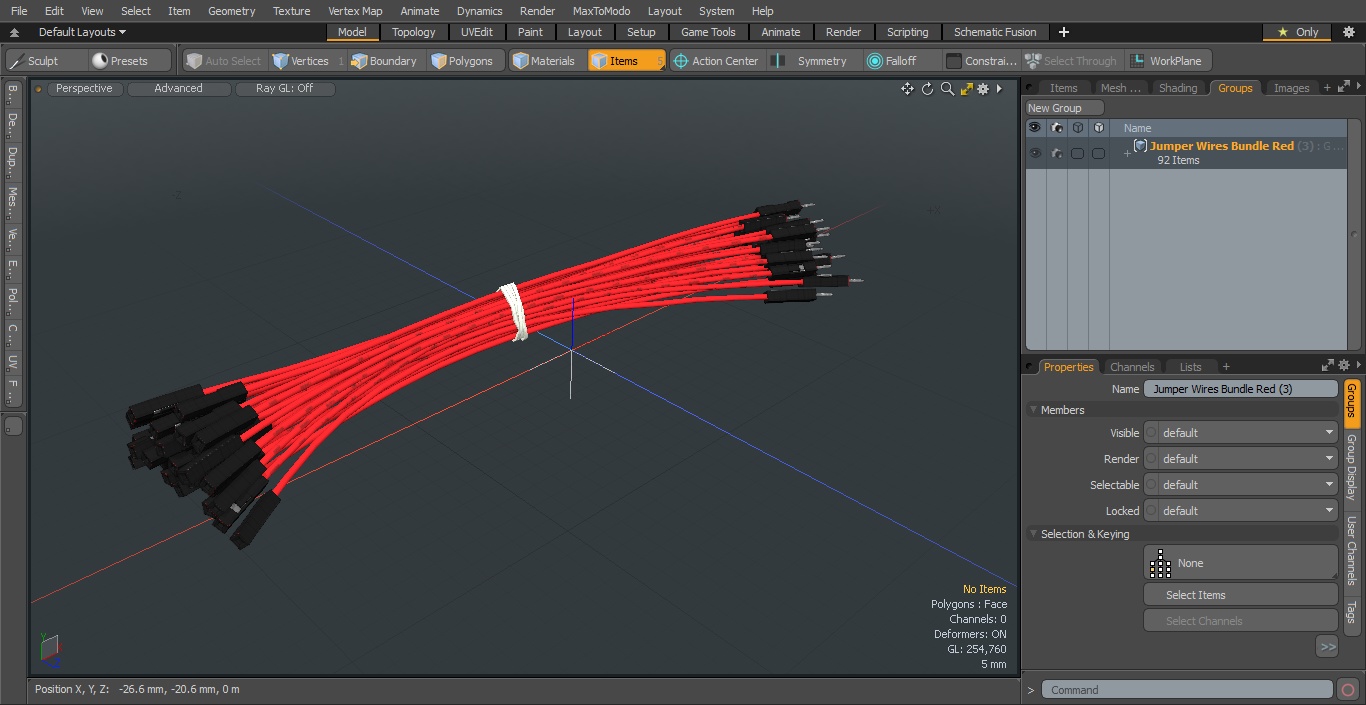The image size is (1366, 705).
Task: Open the Default Layouts dropdown
Action: click(82, 32)
